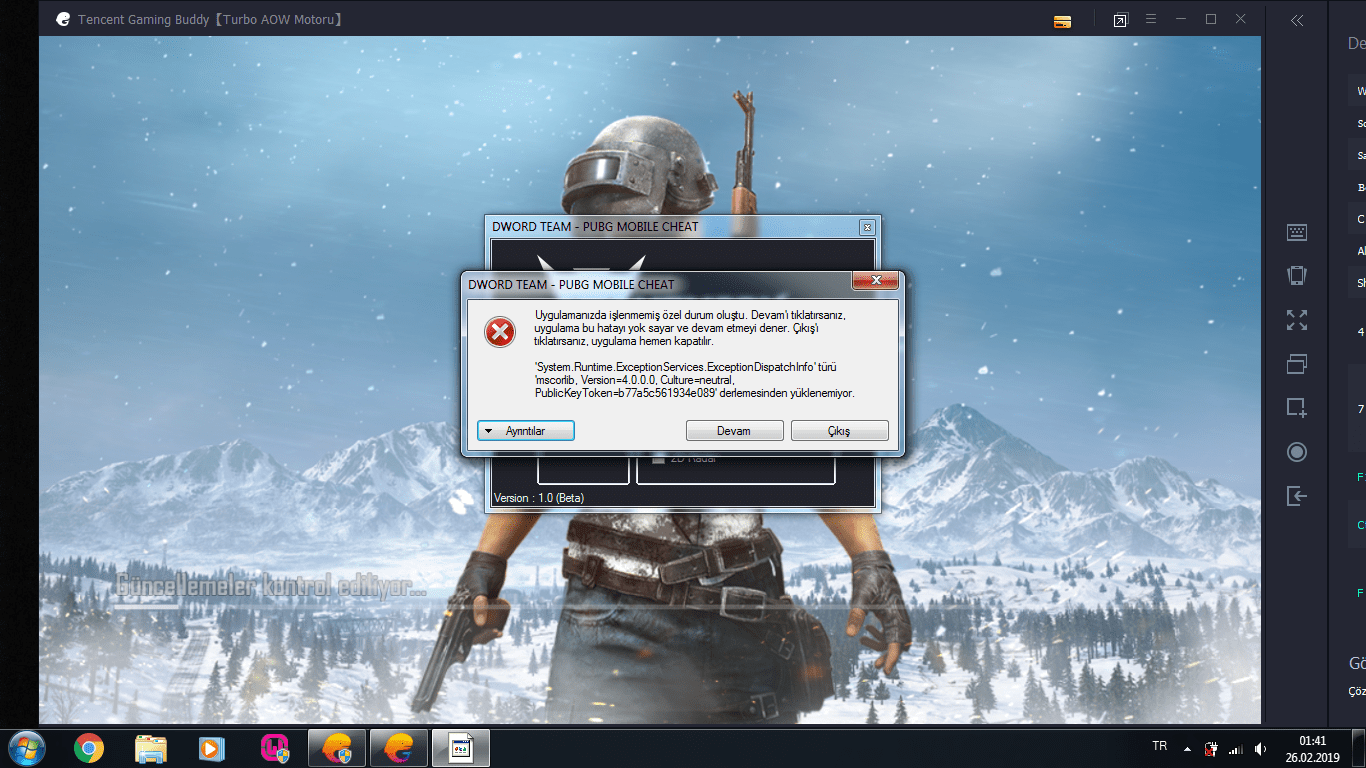Open the orange card icon in title bar
Viewport: 1366px width, 768px height.
1063,21
